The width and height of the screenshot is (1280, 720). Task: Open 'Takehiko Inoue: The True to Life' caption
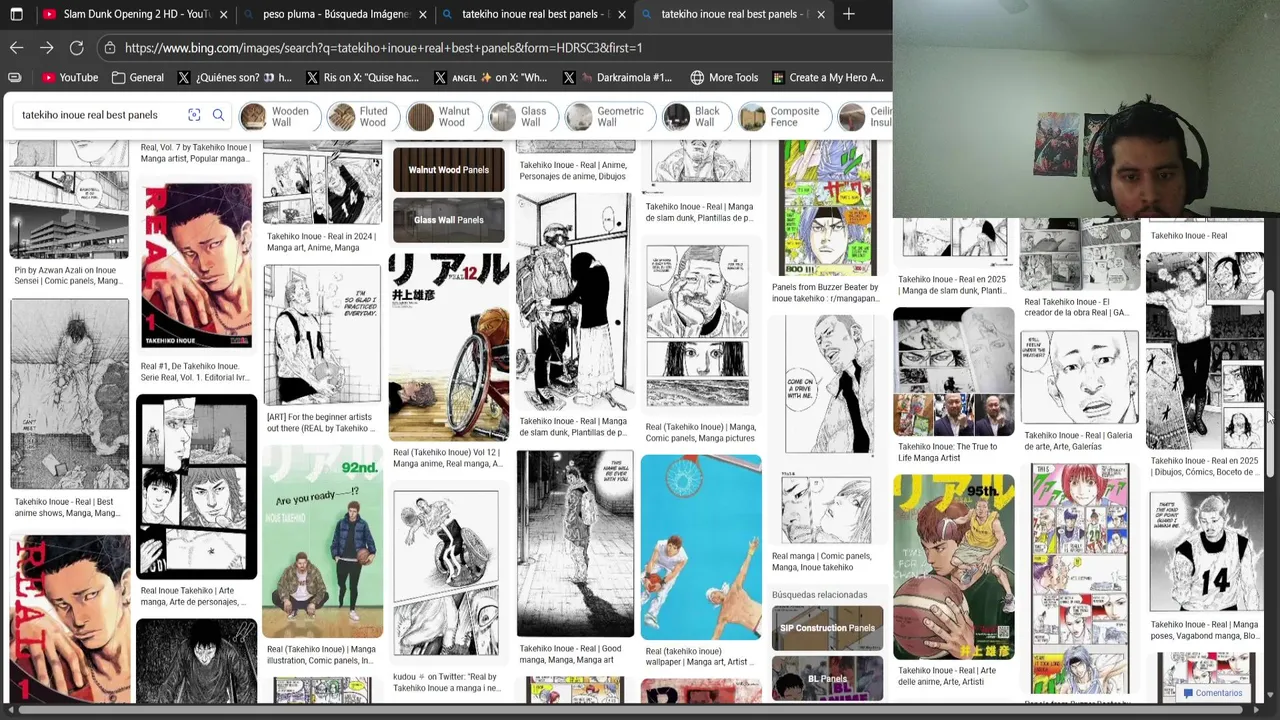pos(948,452)
